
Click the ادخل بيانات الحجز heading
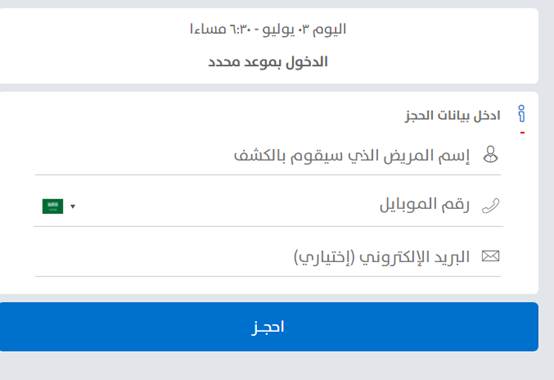pos(453,115)
